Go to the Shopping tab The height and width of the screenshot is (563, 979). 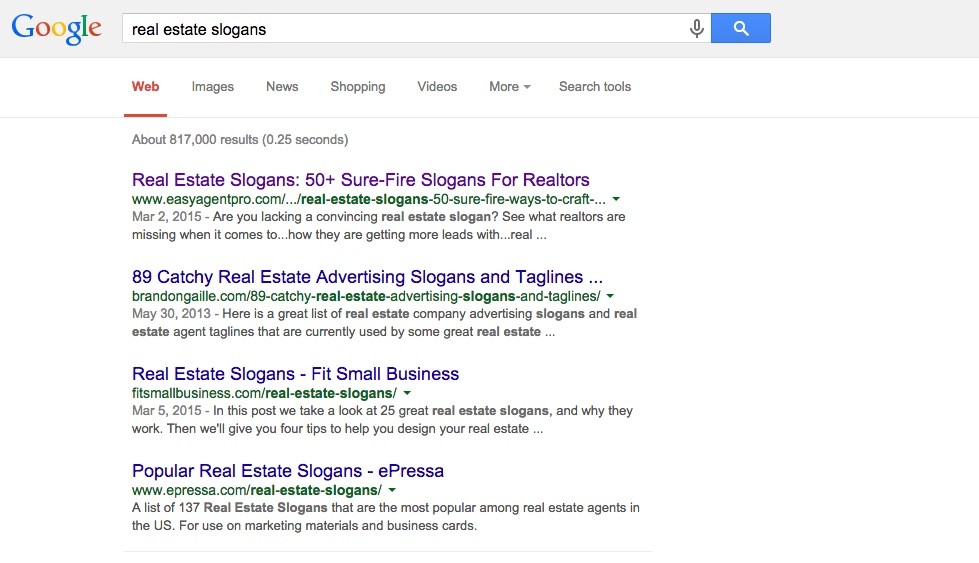358,87
